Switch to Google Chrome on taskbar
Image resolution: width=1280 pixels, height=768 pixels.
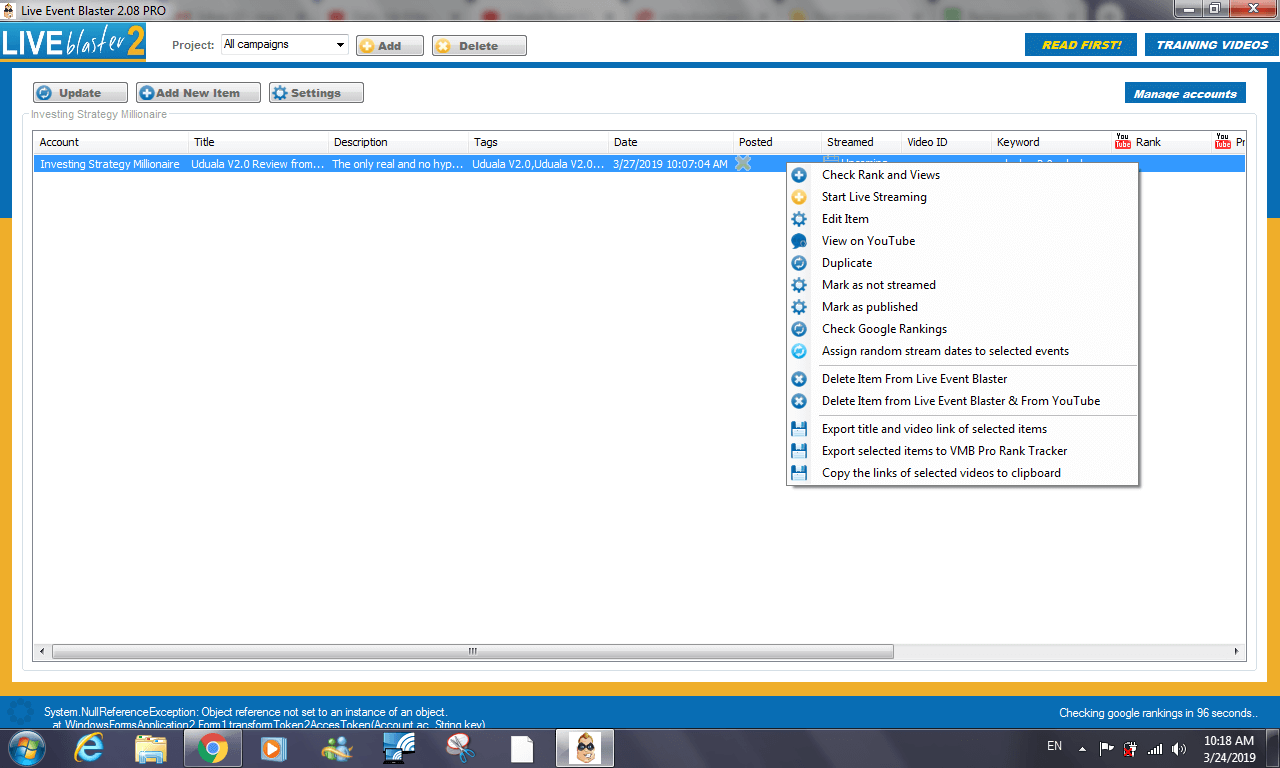click(211, 748)
